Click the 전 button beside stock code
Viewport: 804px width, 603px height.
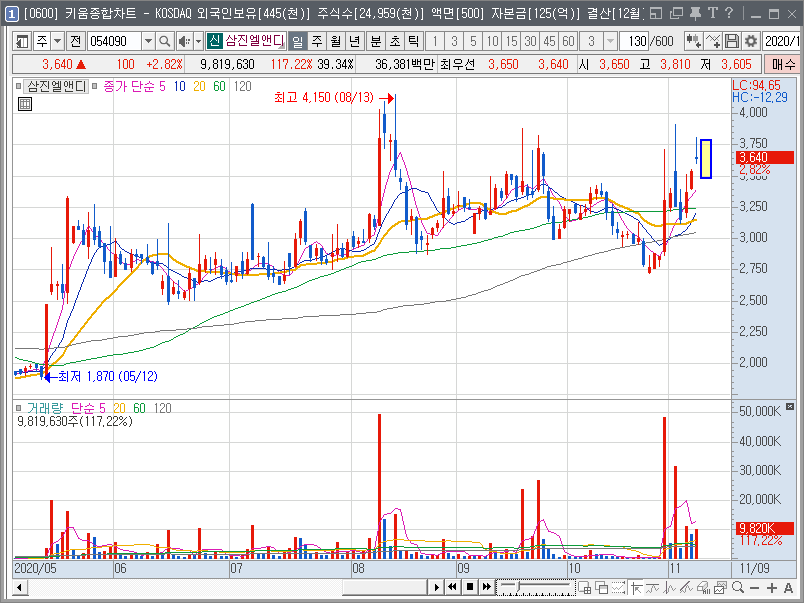[76, 41]
